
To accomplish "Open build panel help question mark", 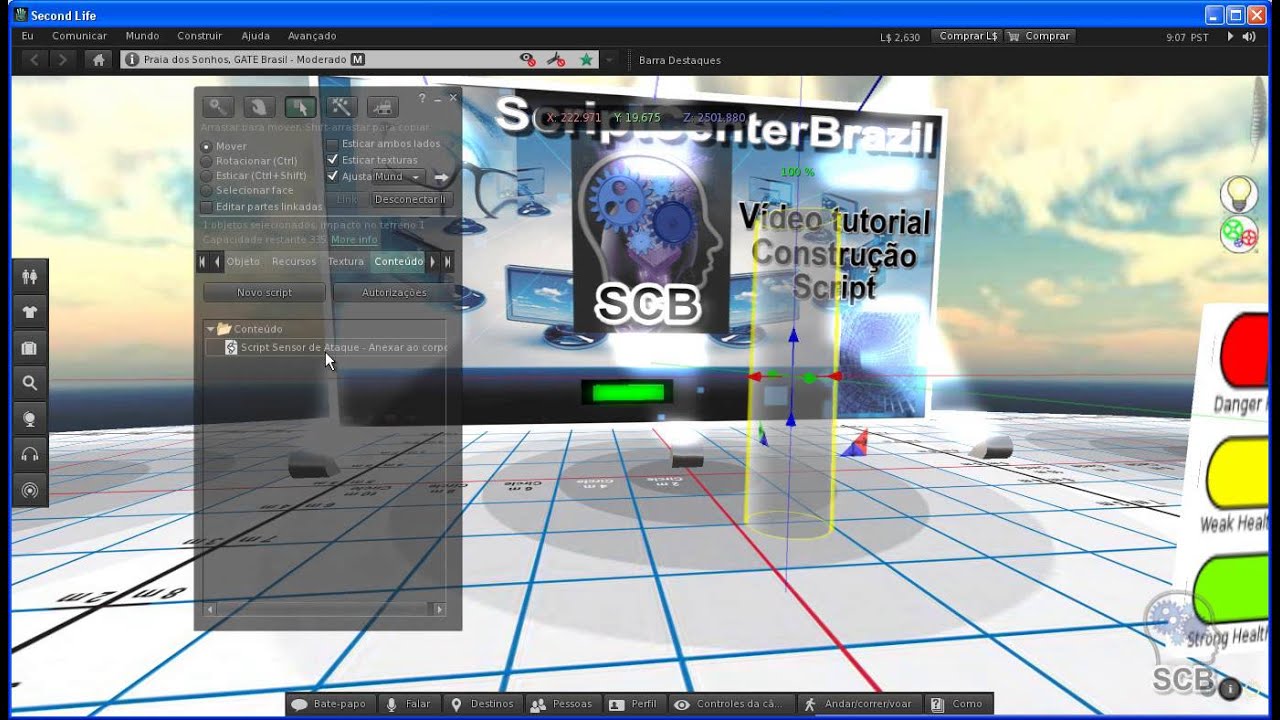I will tap(422, 98).
